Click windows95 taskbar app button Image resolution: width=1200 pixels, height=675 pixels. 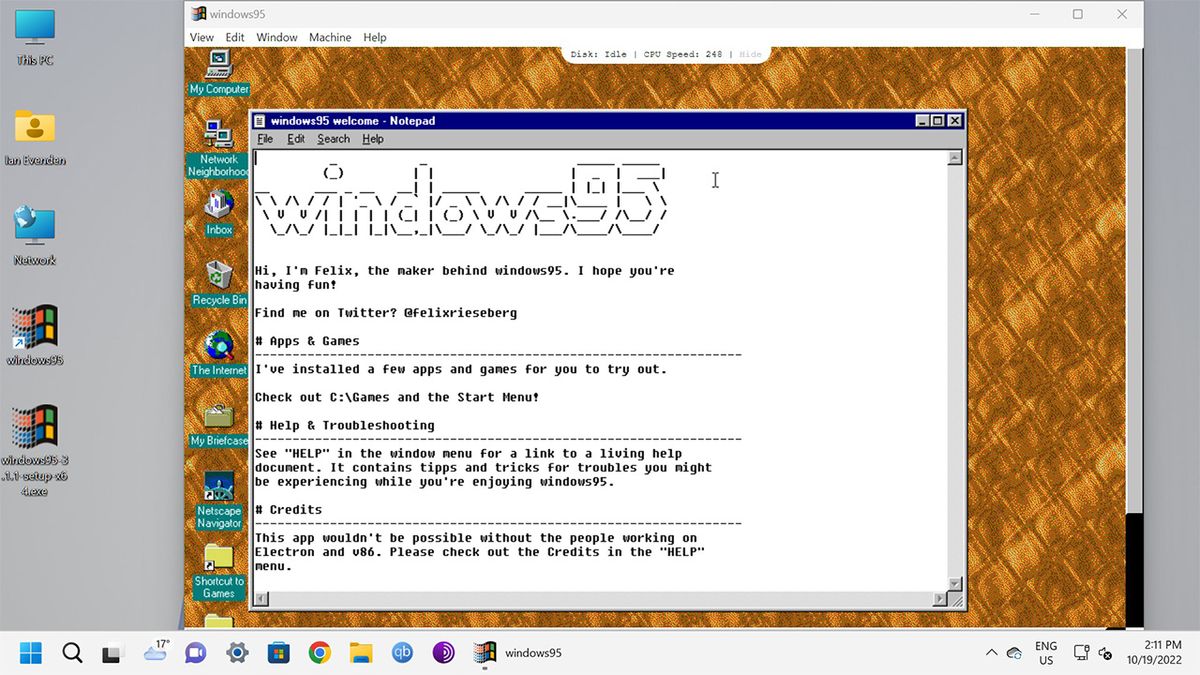[518, 653]
